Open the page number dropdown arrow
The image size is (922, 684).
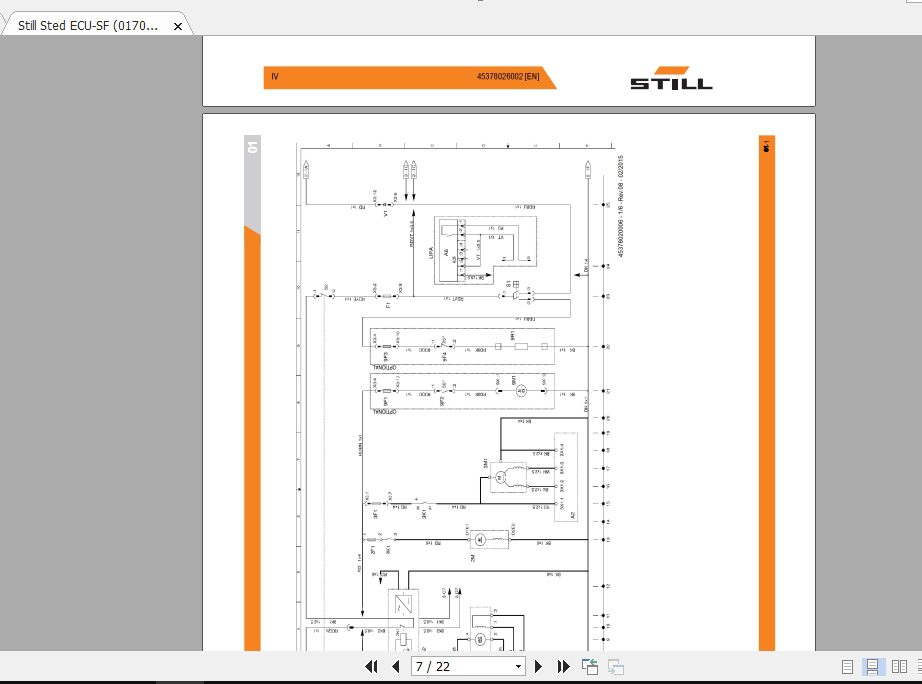coord(518,666)
